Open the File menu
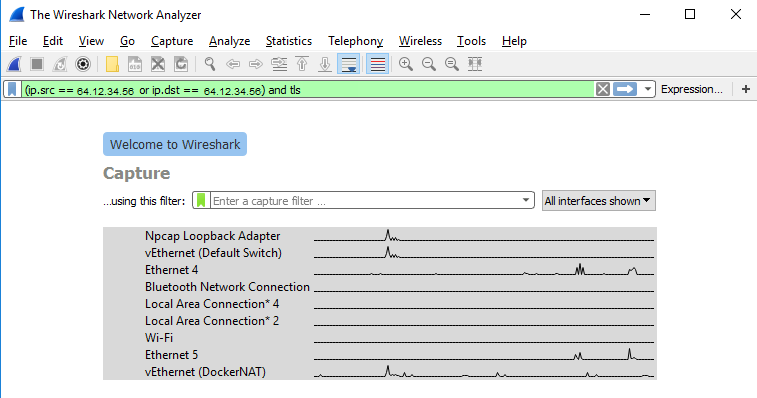This screenshot has width=757, height=398. point(18,41)
